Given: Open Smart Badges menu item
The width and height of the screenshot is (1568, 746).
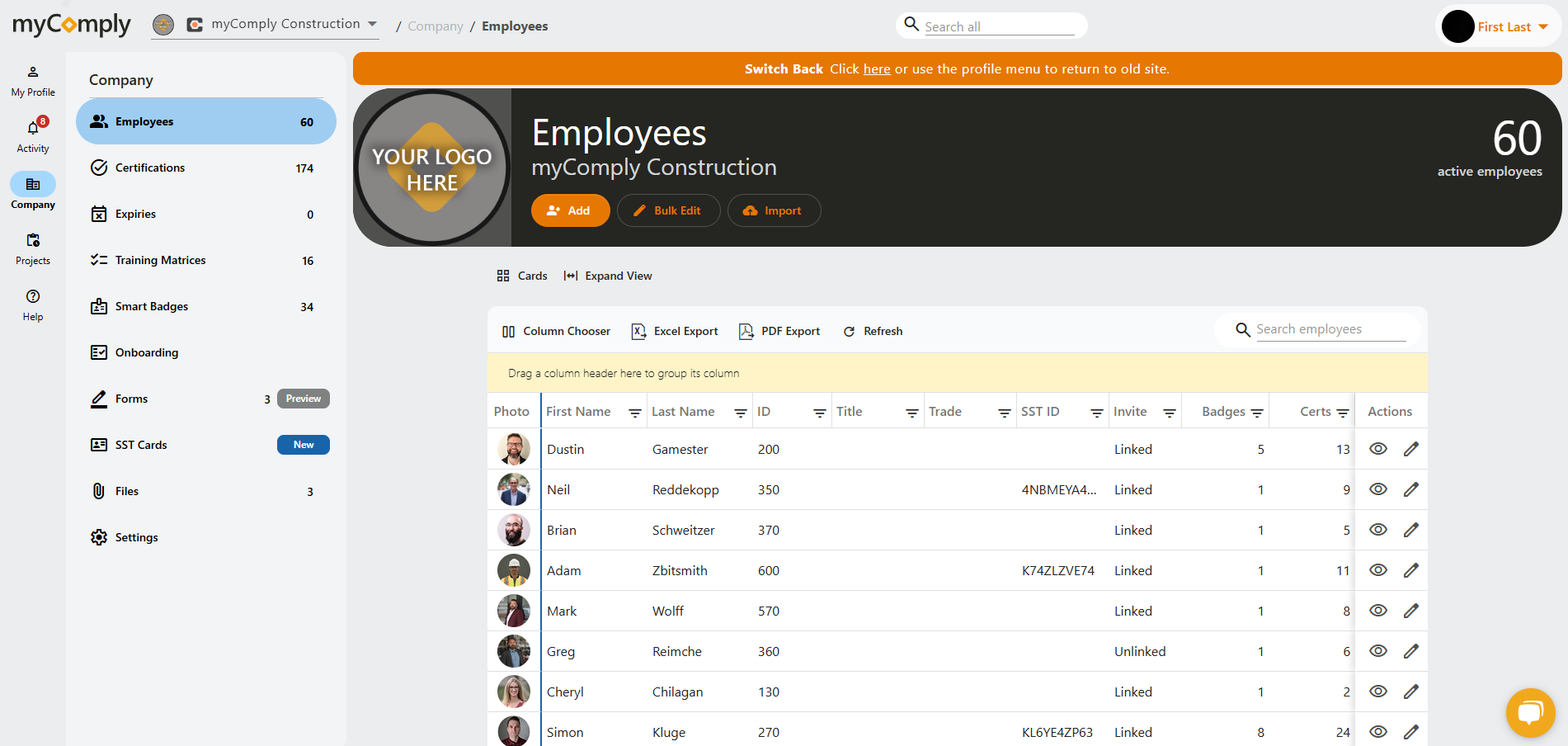Looking at the screenshot, I should pyautogui.click(x=206, y=306).
